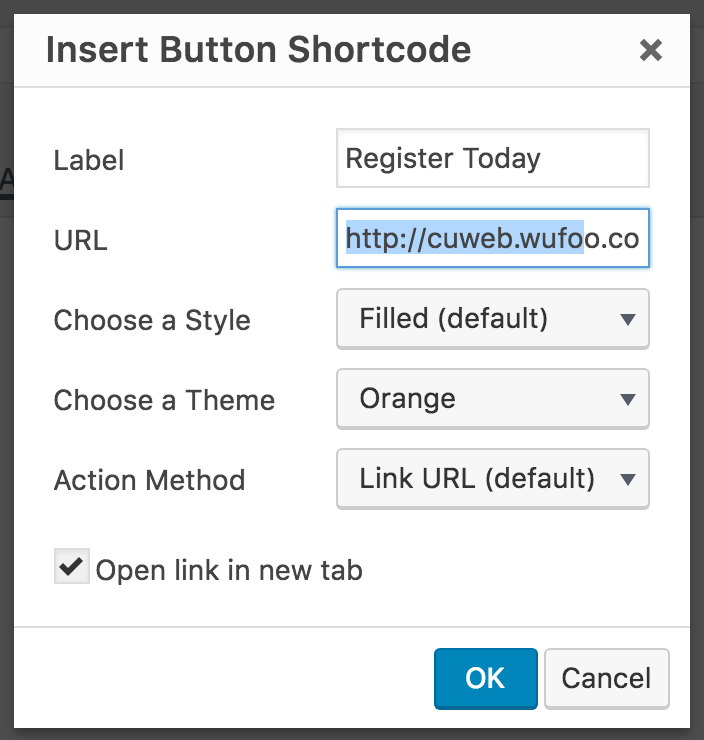Click the 'Insert Button Shortcode' dialog title

click(259, 50)
